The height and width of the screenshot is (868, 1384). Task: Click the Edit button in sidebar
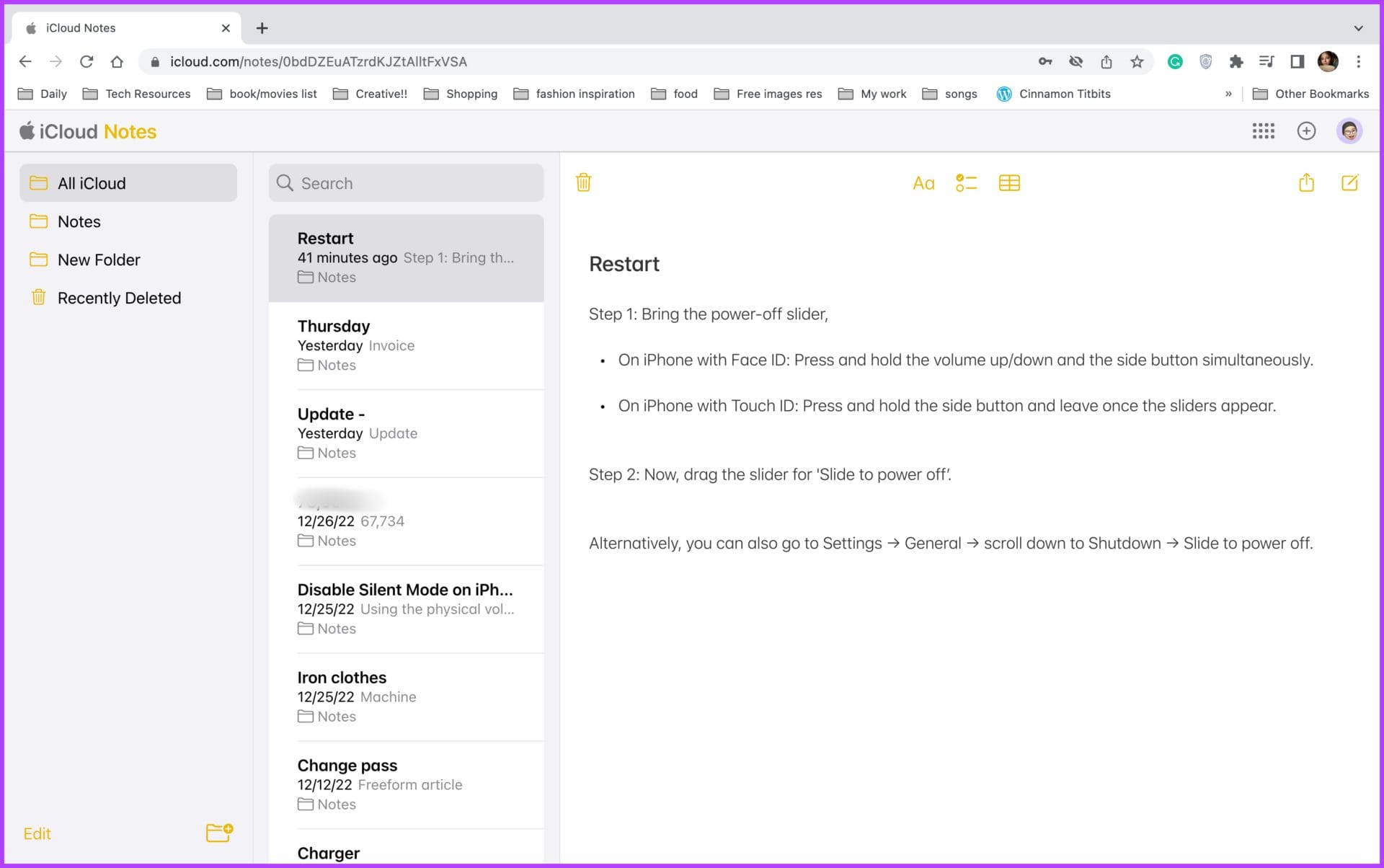click(37, 833)
